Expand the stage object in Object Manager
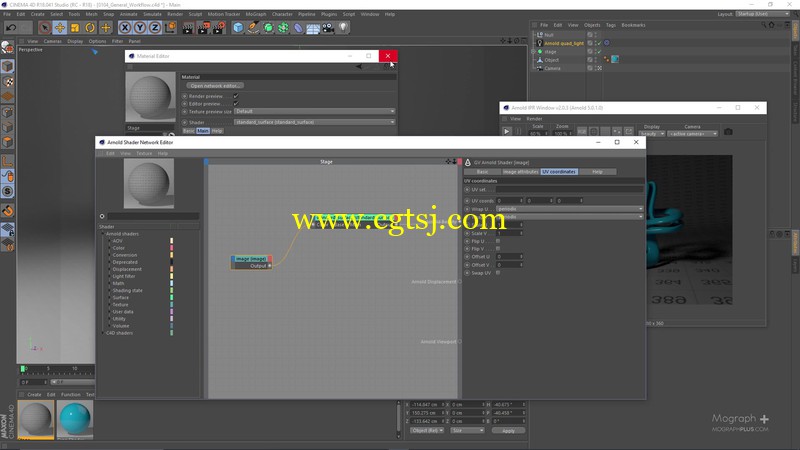The image size is (800, 450). pos(533,52)
